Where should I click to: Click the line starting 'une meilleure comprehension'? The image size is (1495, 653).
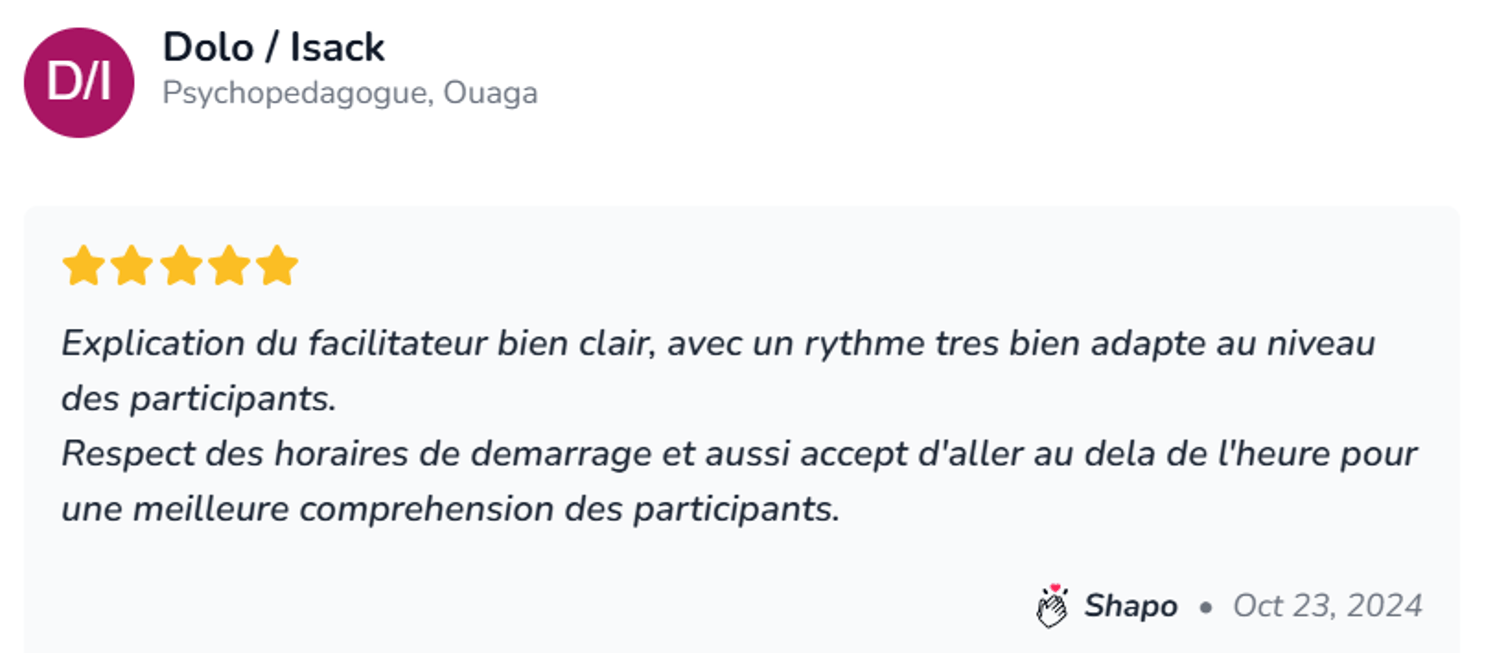click(450, 510)
